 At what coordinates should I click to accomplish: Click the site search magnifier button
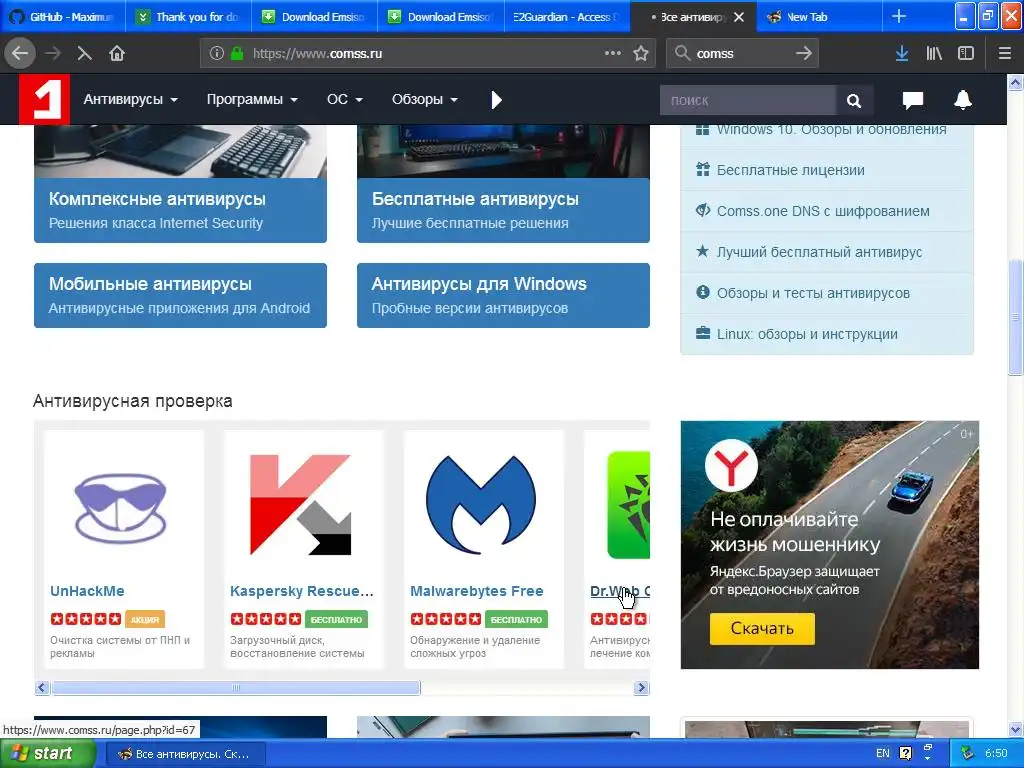pos(854,101)
